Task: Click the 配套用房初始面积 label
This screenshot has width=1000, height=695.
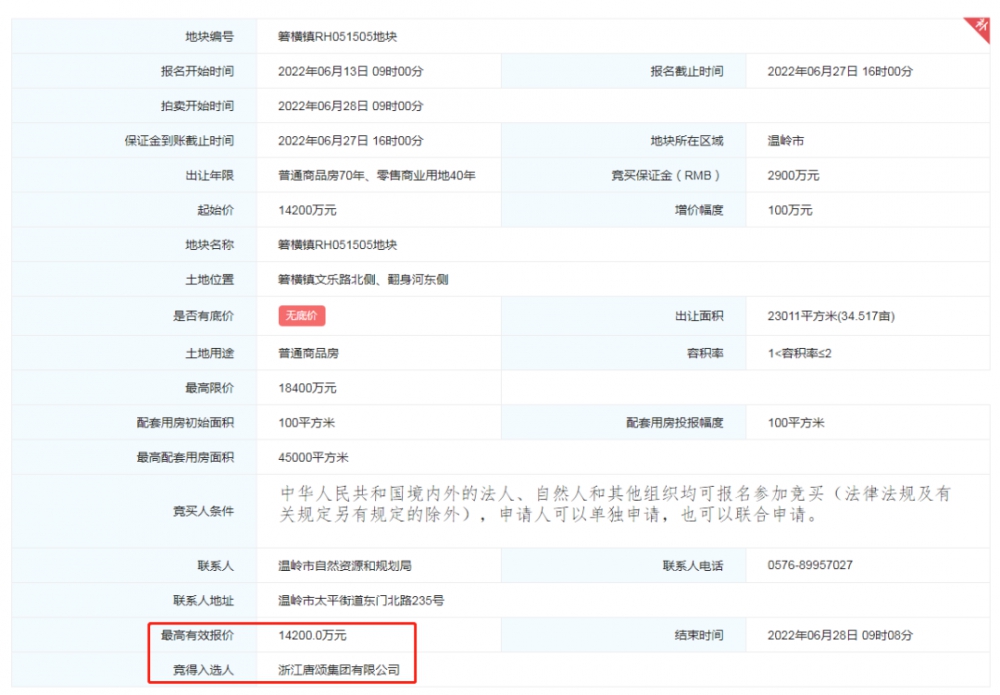Action: [185, 423]
